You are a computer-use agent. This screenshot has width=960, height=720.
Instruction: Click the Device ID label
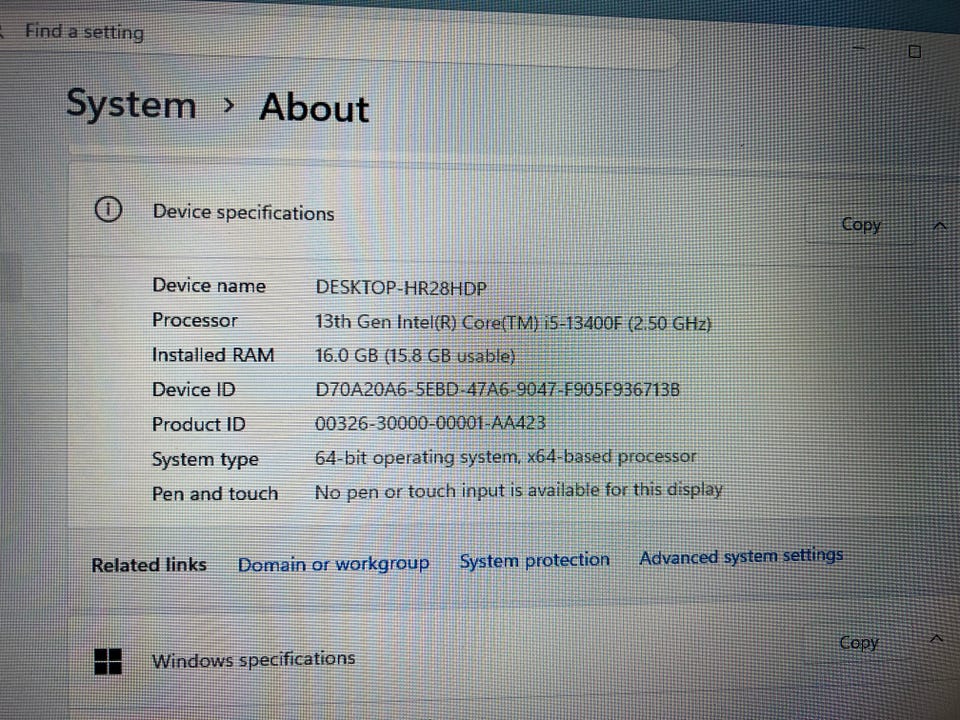[193, 389]
